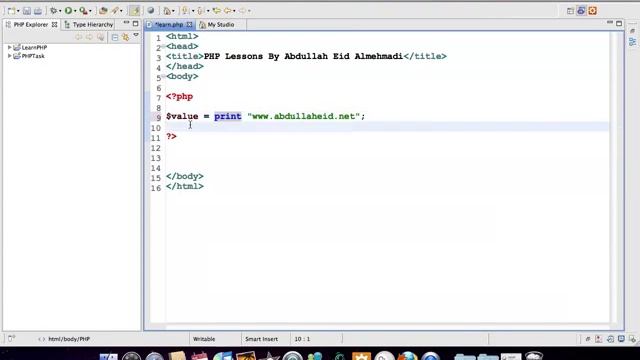
Task: Click the Previous Annotation icon
Action: tap(201, 11)
